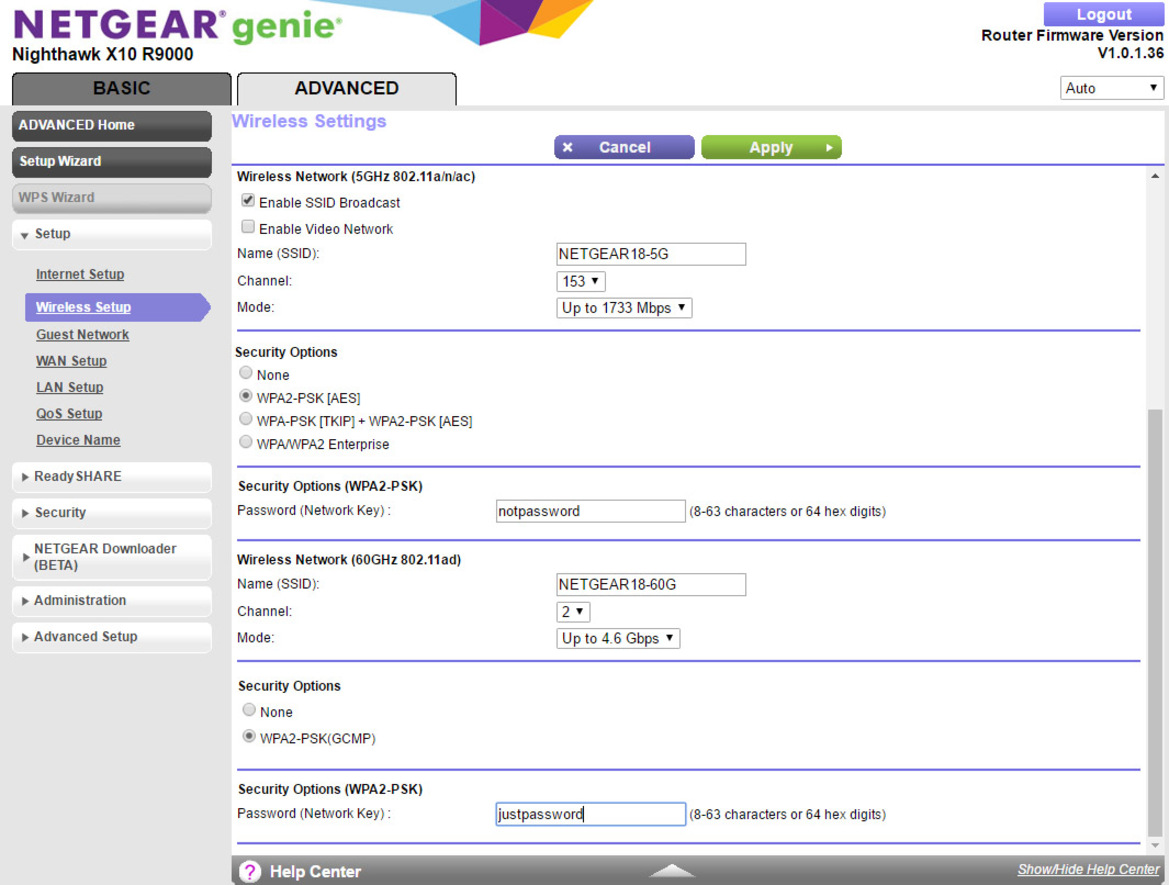Viewport: 1169px width, 885px height.
Task: Click the Apply button
Action: [772, 148]
